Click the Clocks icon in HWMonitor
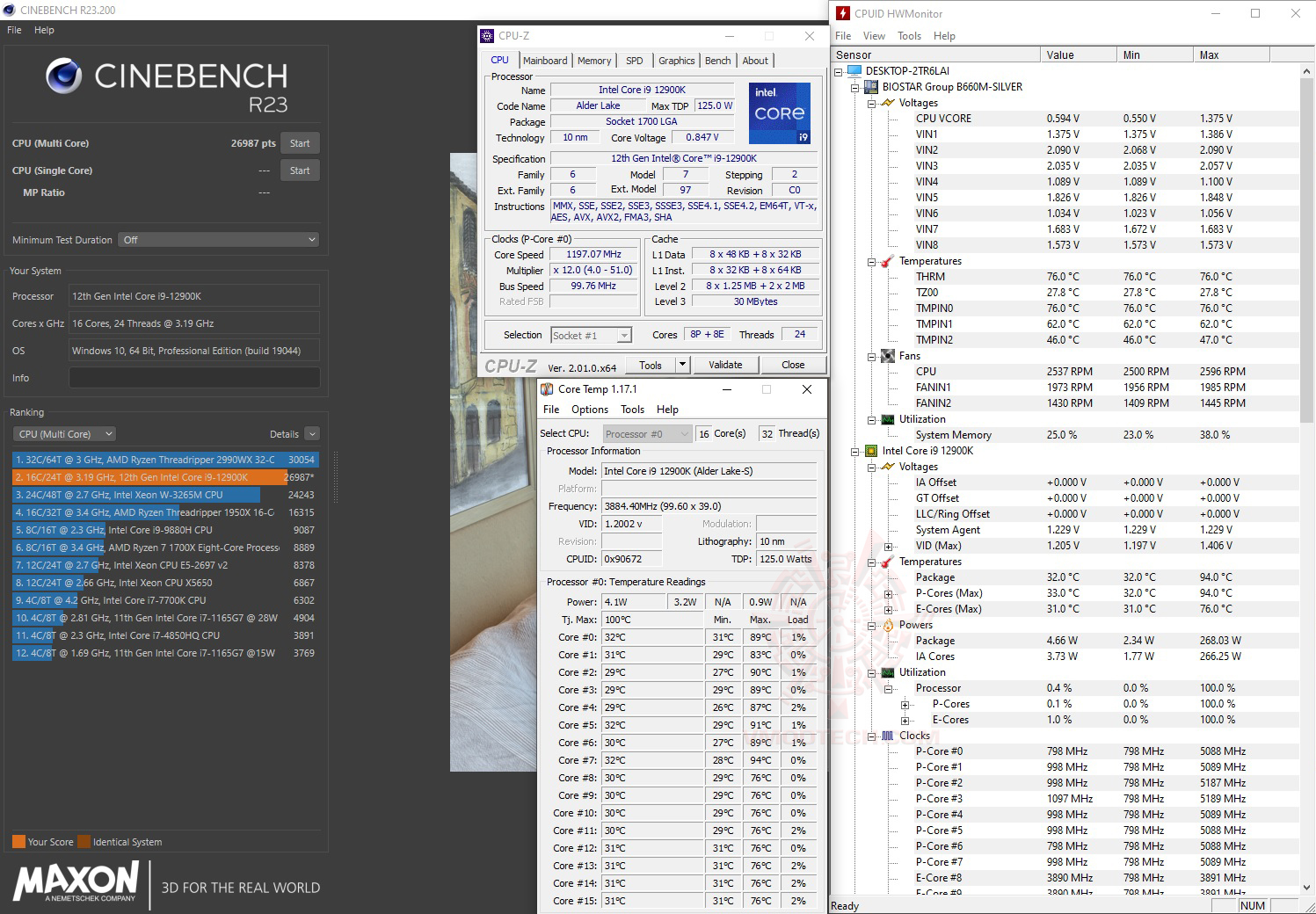Viewport: 1316px width, 914px height. click(x=888, y=736)
